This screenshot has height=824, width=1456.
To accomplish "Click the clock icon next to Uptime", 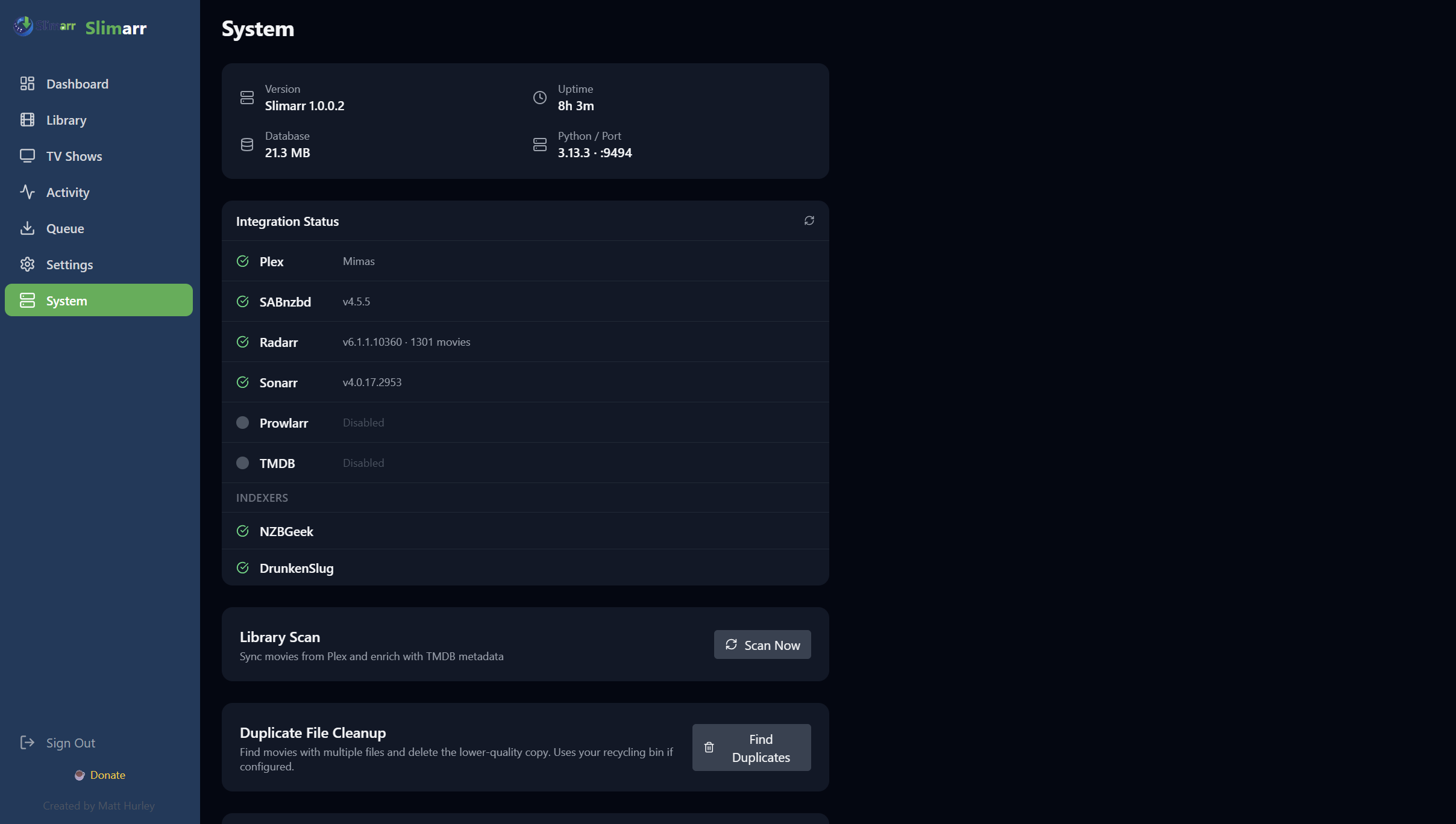I will [539, 97].
